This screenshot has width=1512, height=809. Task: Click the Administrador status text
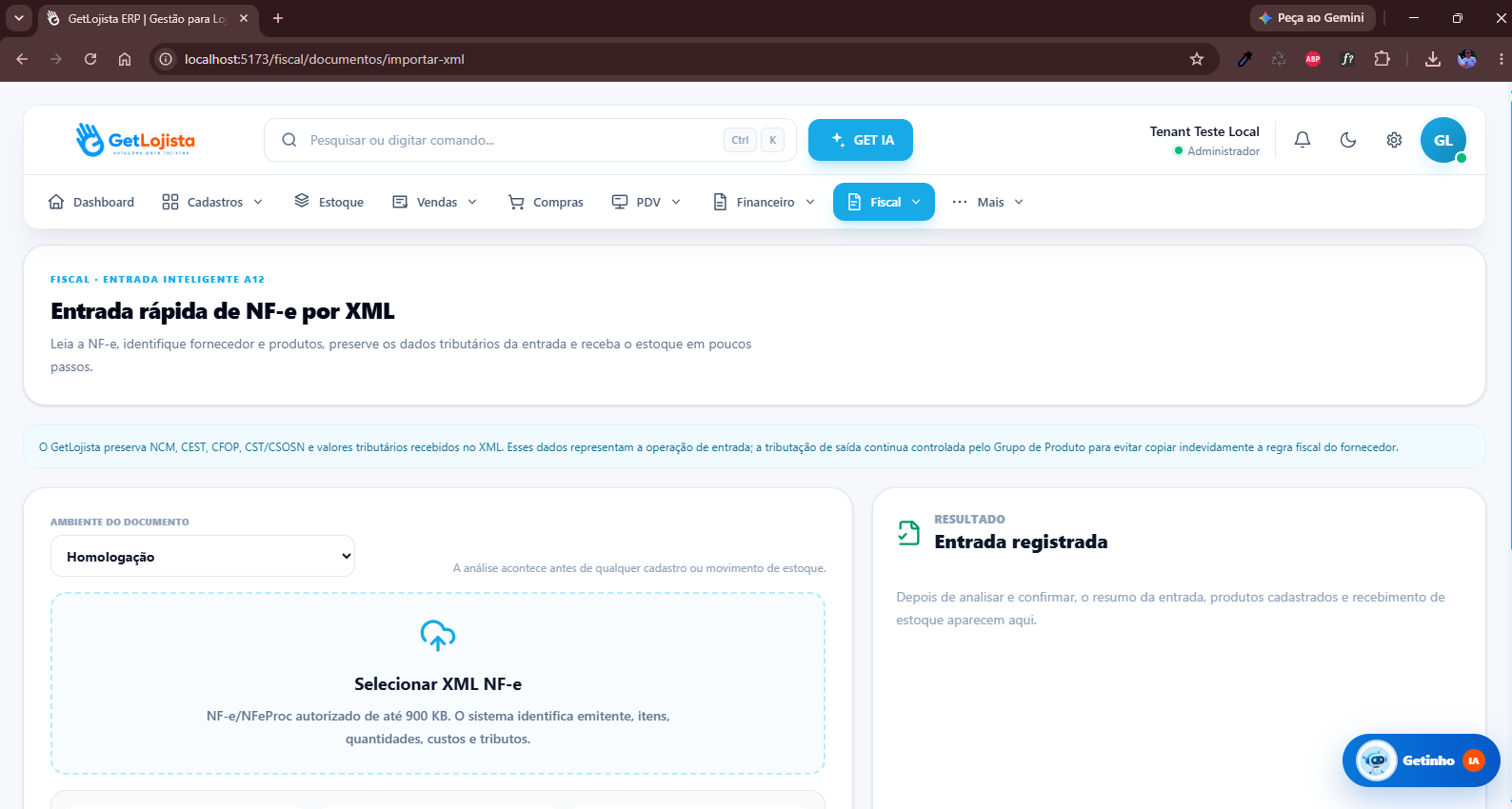tap(1224, 151)
